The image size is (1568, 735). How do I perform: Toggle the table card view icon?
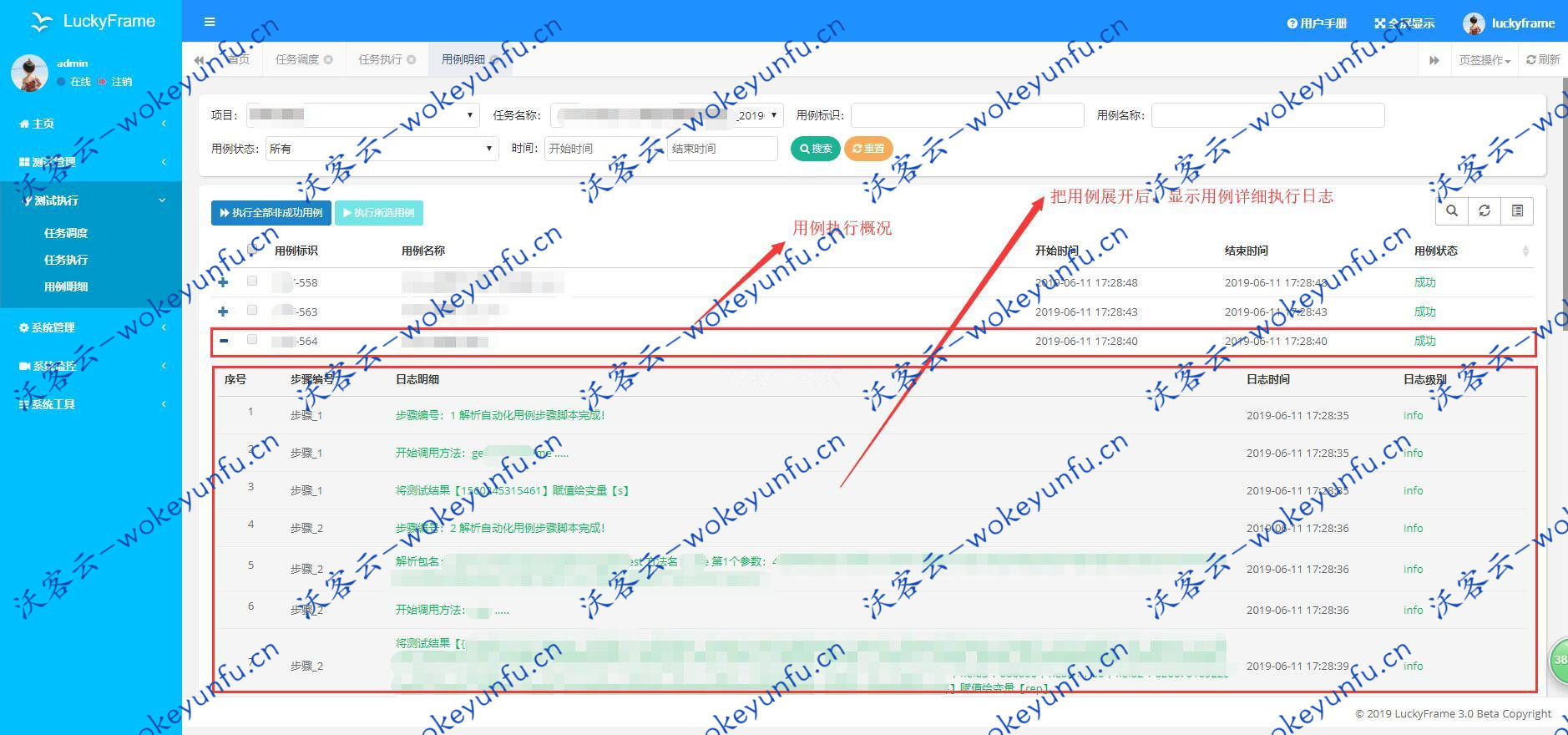click(x=1517, y=211)
